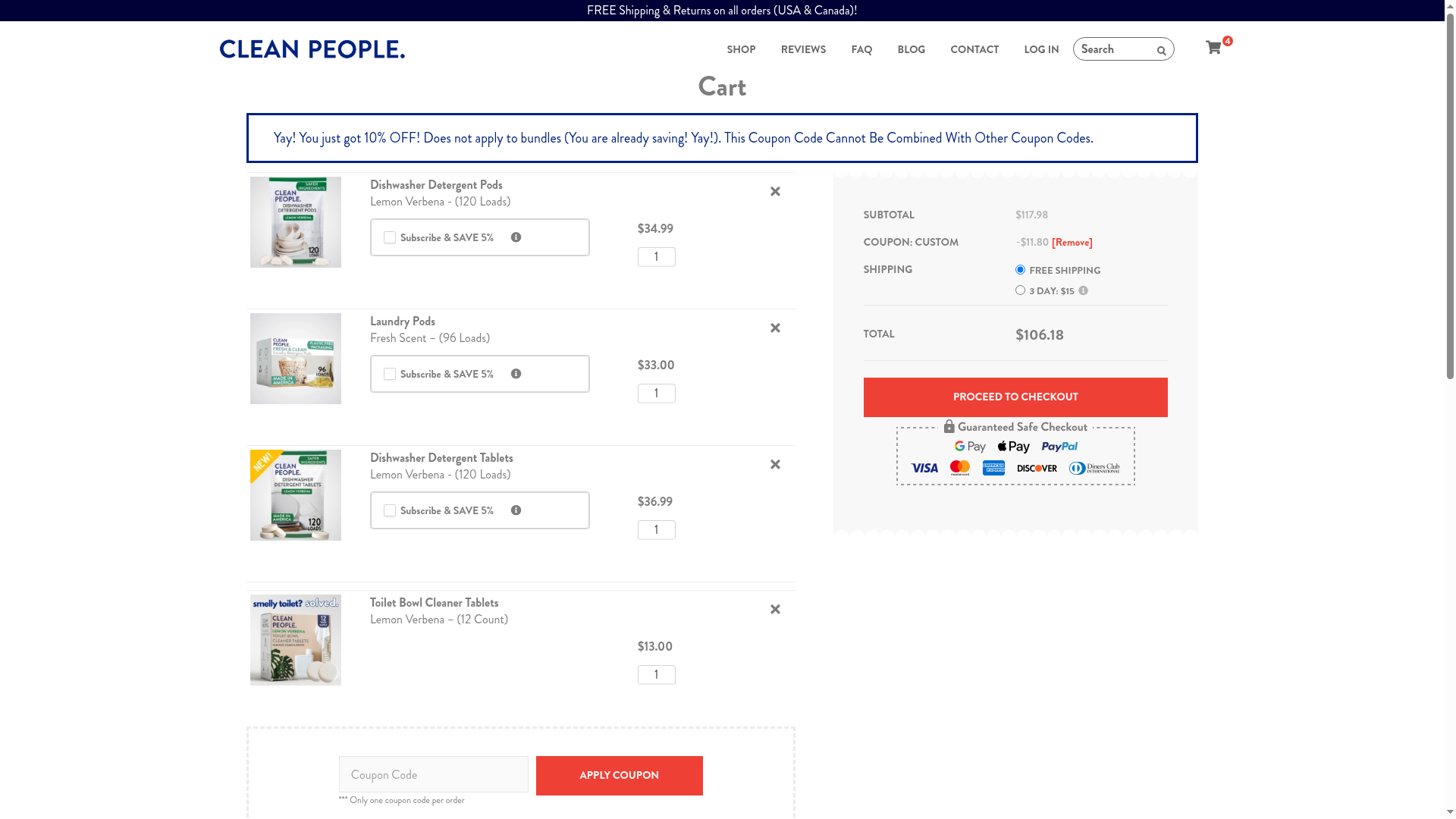
Task: Remove the custom coupon
Action: click(1072, 243)
